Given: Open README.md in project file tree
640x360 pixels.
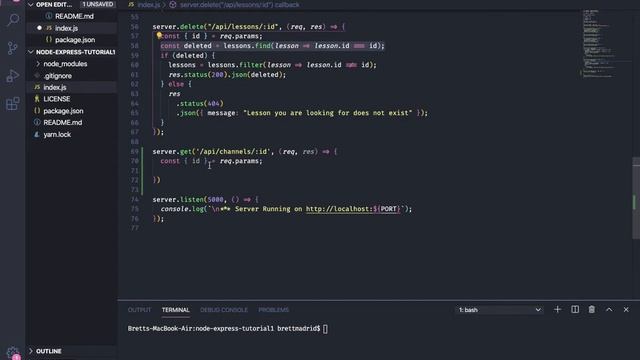Looking at the screenshot, I should (x=62, y=122).
